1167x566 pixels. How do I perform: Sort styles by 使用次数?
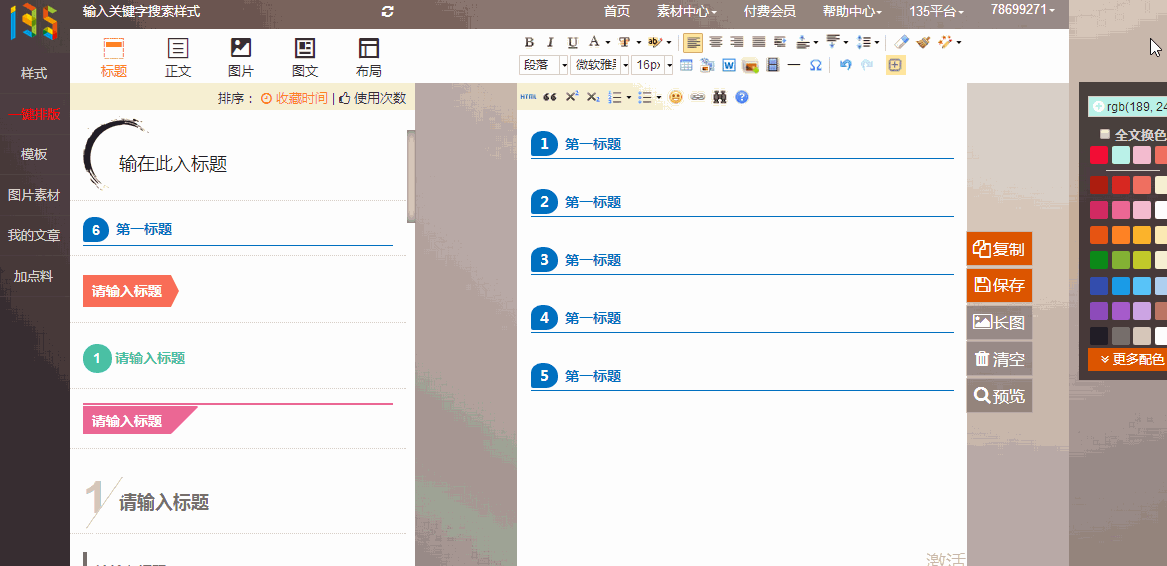[372, 98]
